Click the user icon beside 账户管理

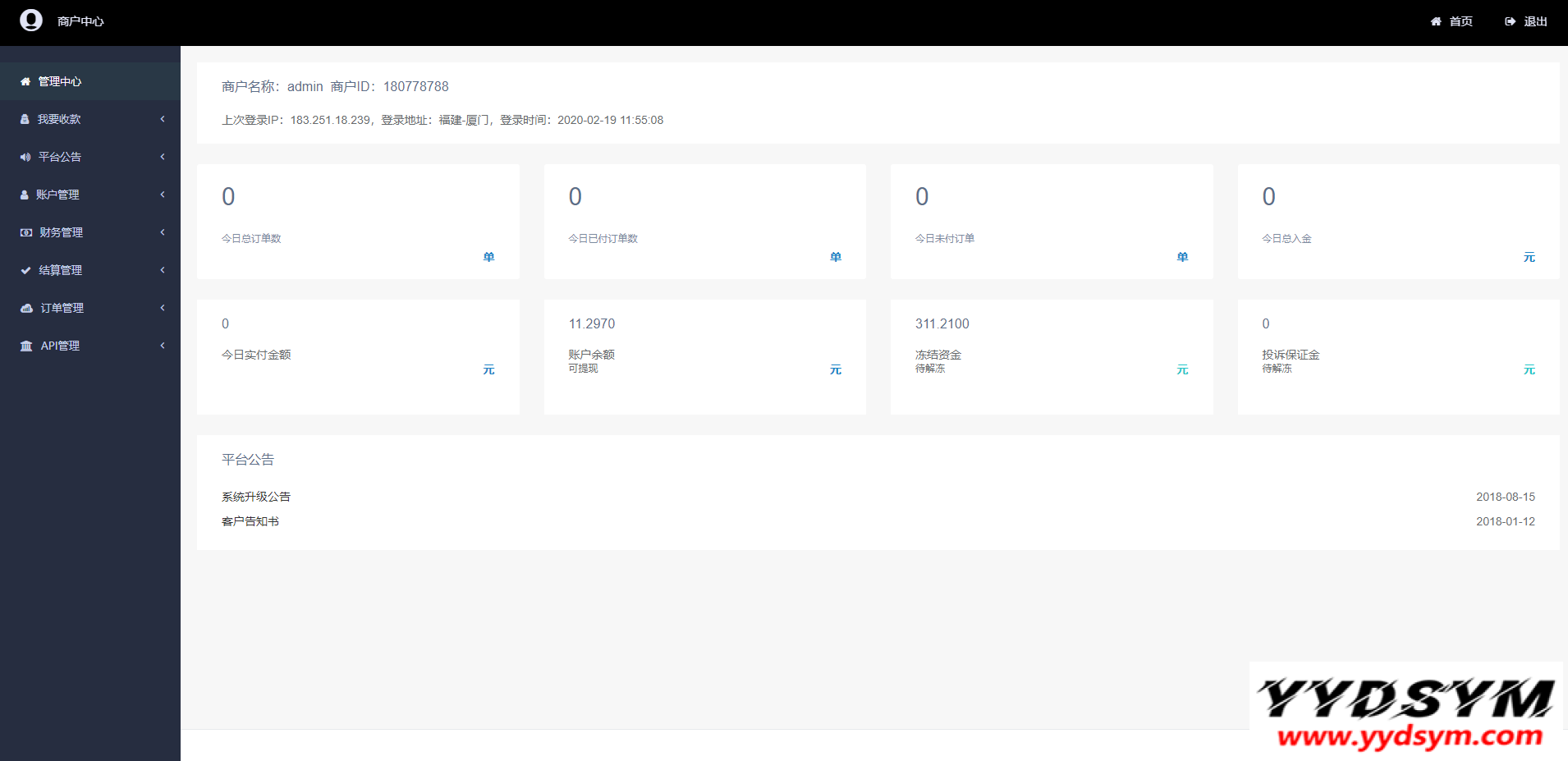(x=25, y=195)
